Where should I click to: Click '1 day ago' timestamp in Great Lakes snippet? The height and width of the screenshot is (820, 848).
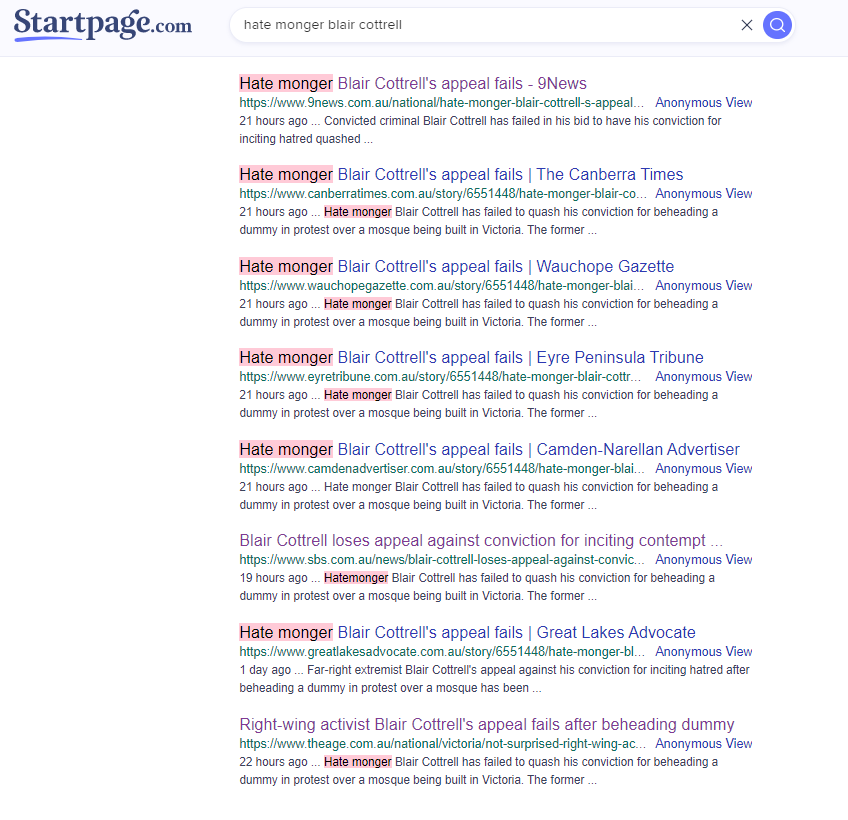click(265, 670)
